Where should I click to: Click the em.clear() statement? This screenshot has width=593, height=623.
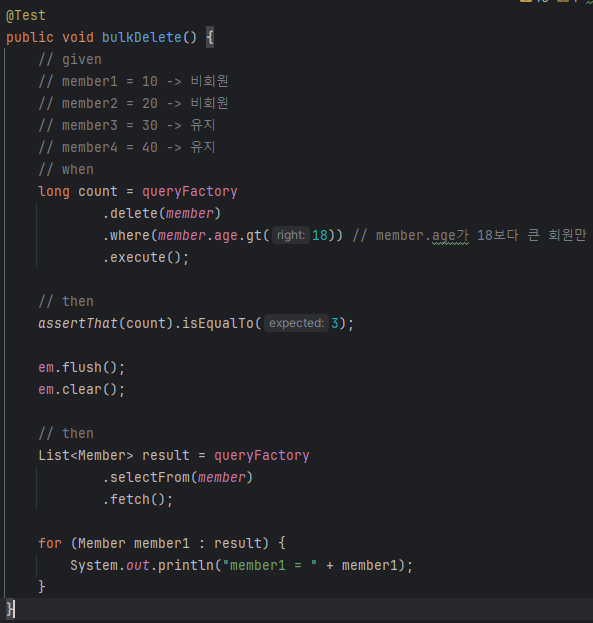[82, 389]
